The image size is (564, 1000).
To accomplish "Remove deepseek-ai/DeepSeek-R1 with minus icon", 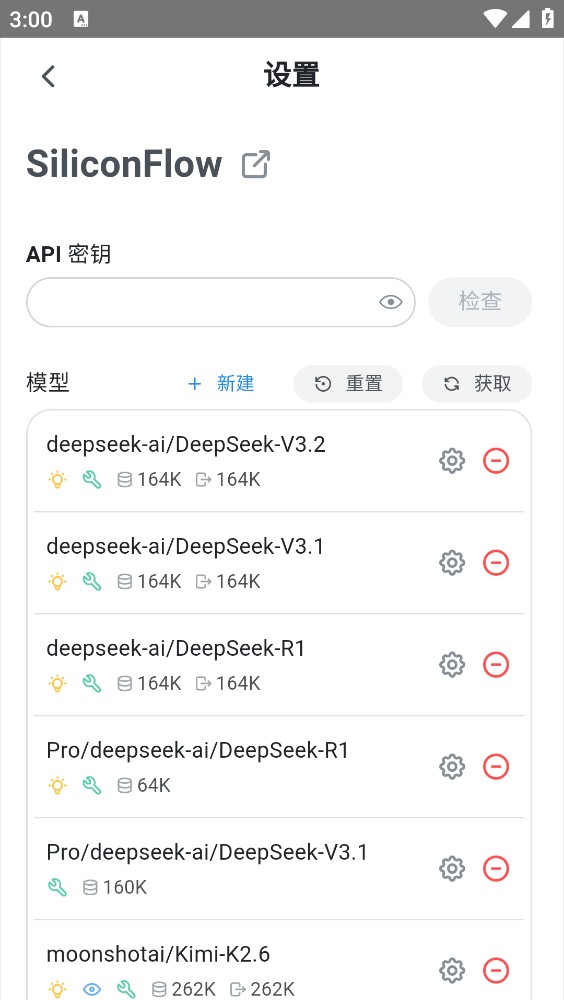I will coord(496,665).
